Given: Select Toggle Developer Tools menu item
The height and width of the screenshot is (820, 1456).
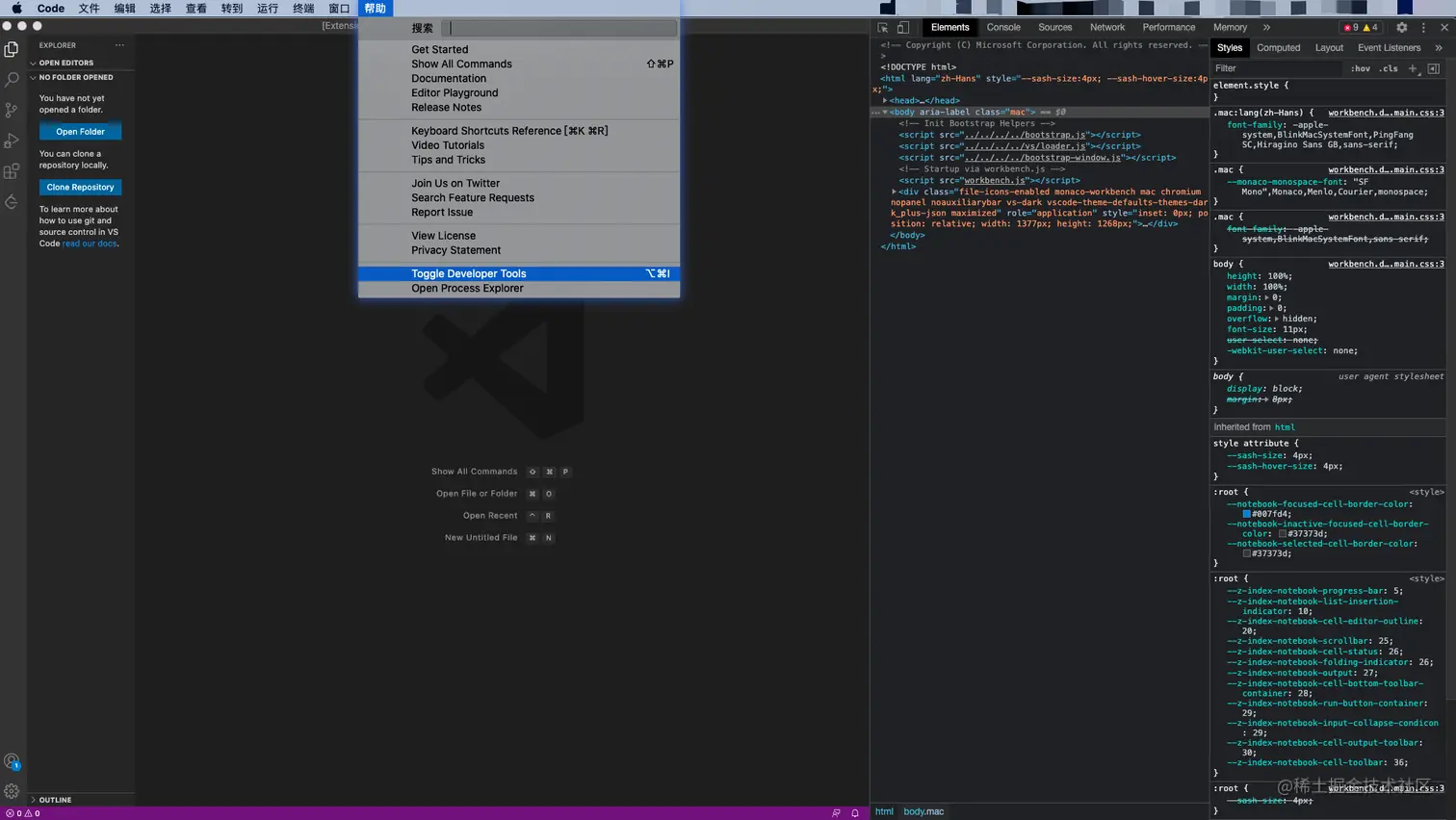Looking at the screenshot, I should (x=519, y=273).
